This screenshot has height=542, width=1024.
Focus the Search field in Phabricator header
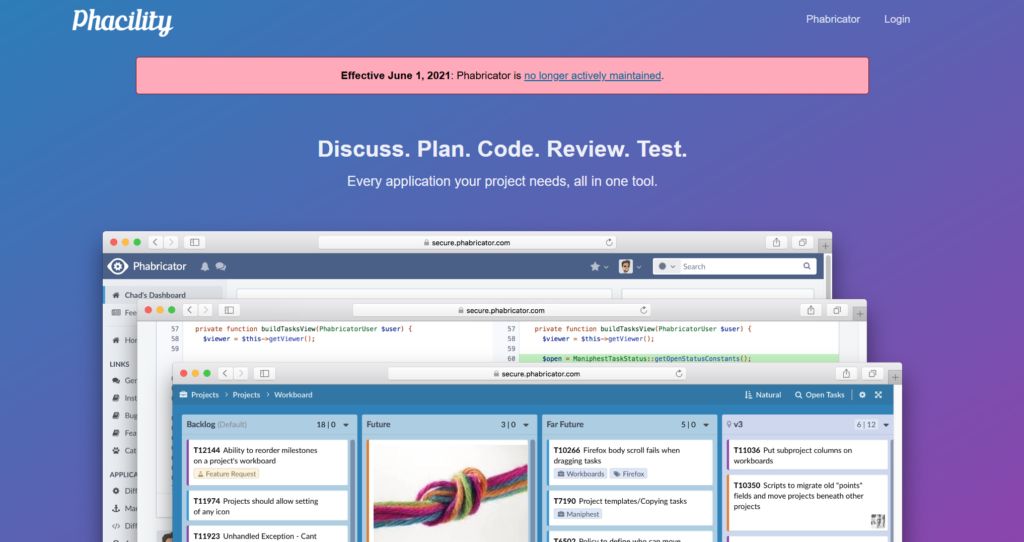pos(735,266)
